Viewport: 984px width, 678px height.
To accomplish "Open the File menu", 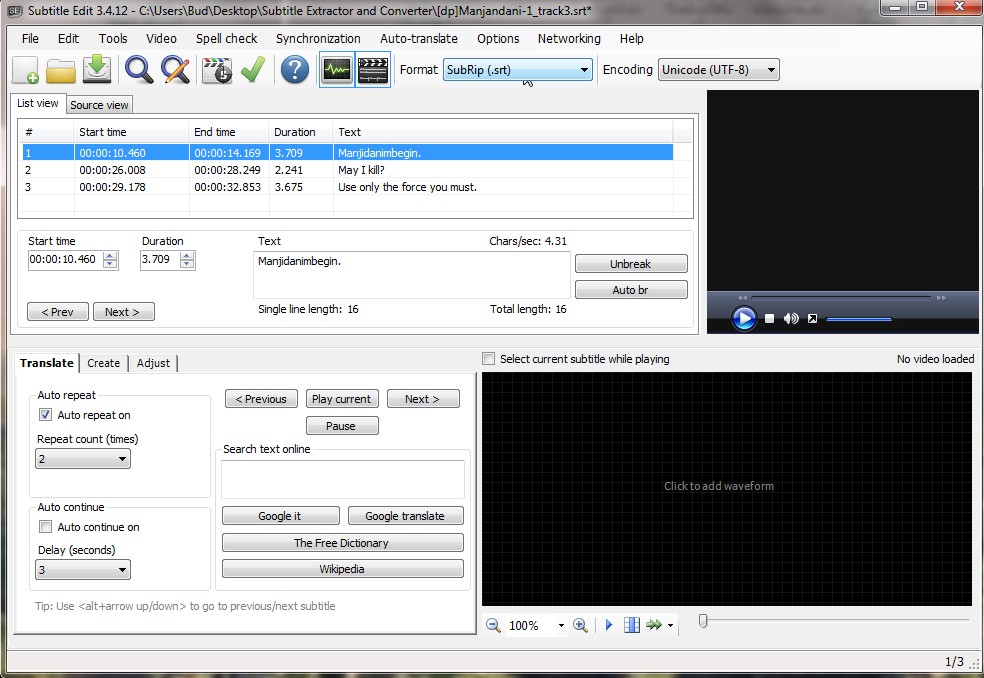I will tap(30, 38).
